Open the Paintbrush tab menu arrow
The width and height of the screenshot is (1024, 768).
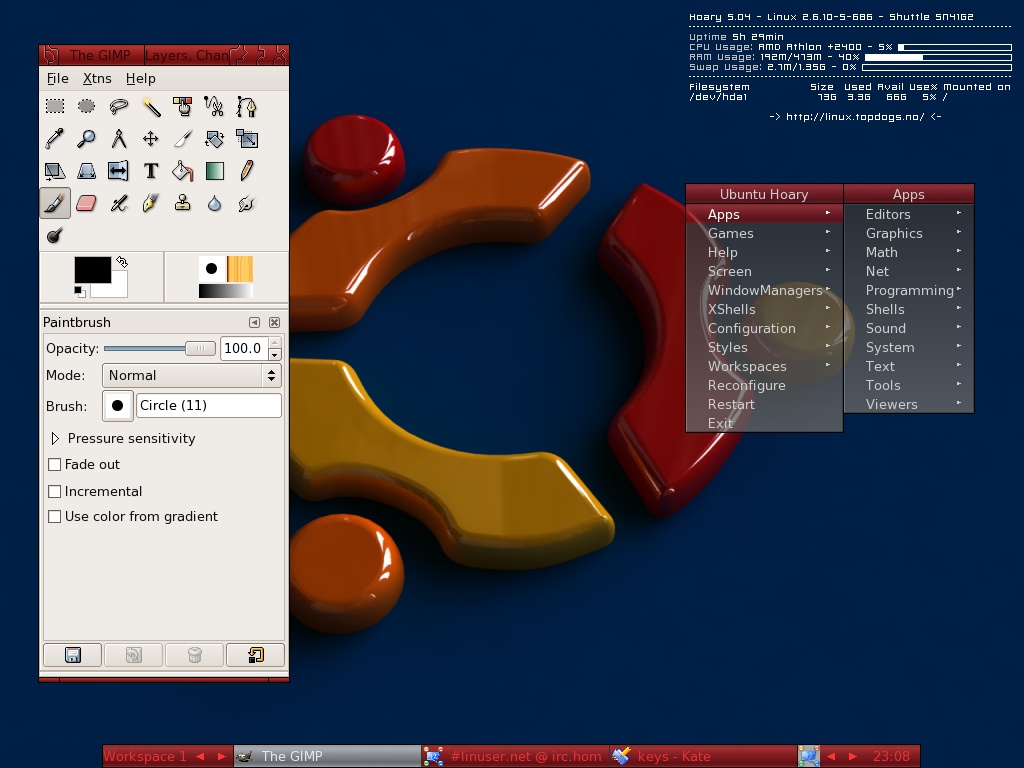[255, 323]
